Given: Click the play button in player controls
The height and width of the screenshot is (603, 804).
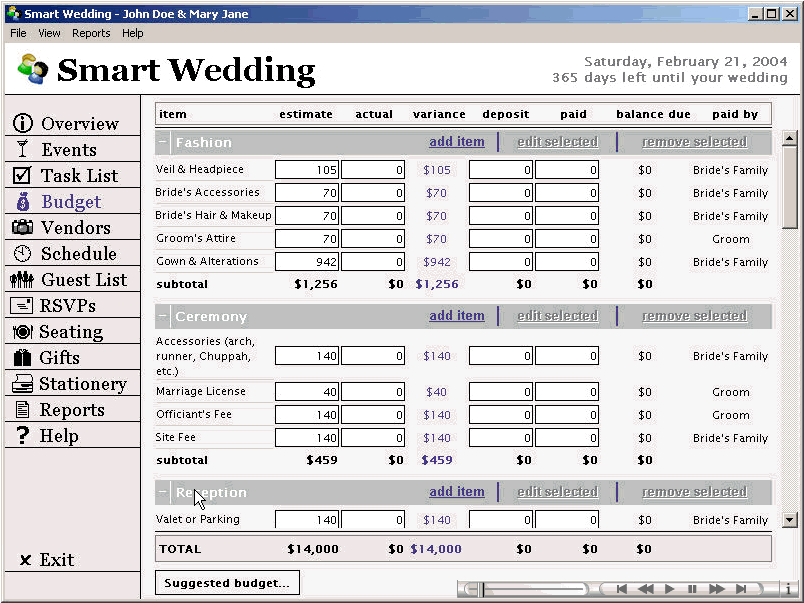Looking at the screenshot, I should pos(669,589).
